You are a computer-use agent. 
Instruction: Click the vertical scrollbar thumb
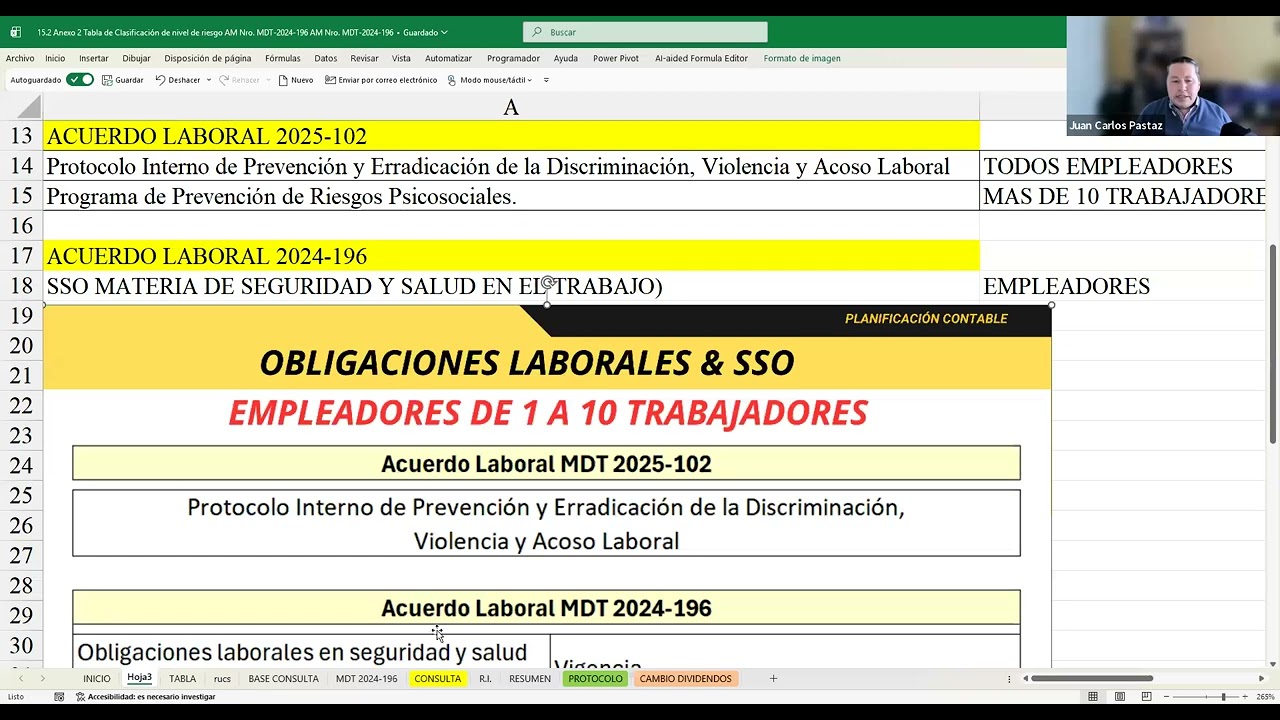pos(1273,344)
